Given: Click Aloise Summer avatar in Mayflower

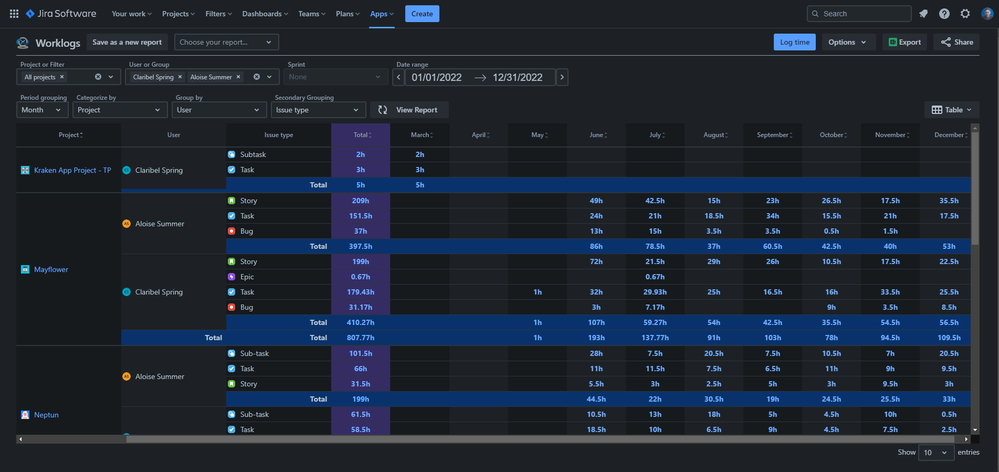Looking at the screenshot, I should [126, 224].
